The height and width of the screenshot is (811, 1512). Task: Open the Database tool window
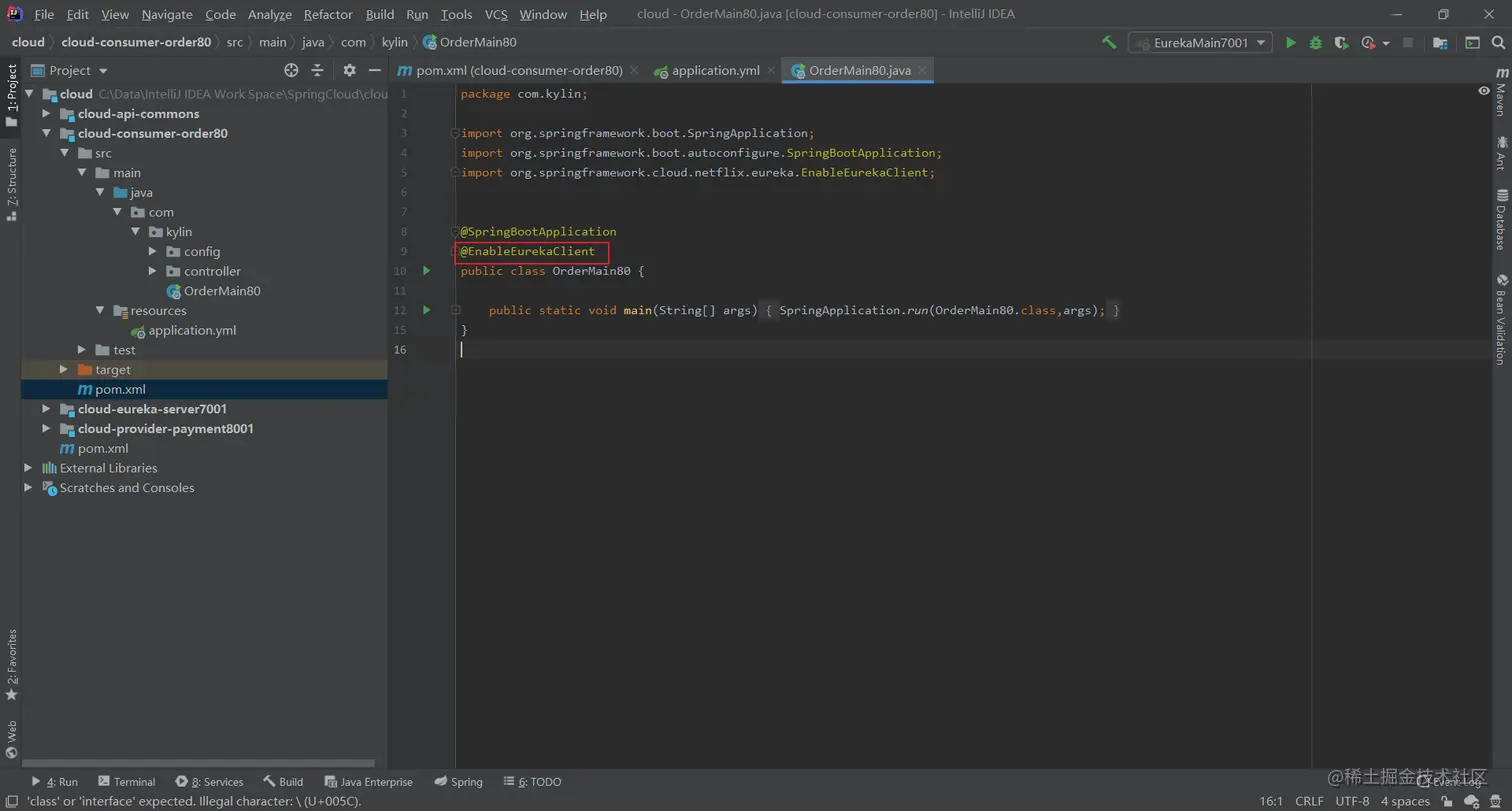point(1500,219)
